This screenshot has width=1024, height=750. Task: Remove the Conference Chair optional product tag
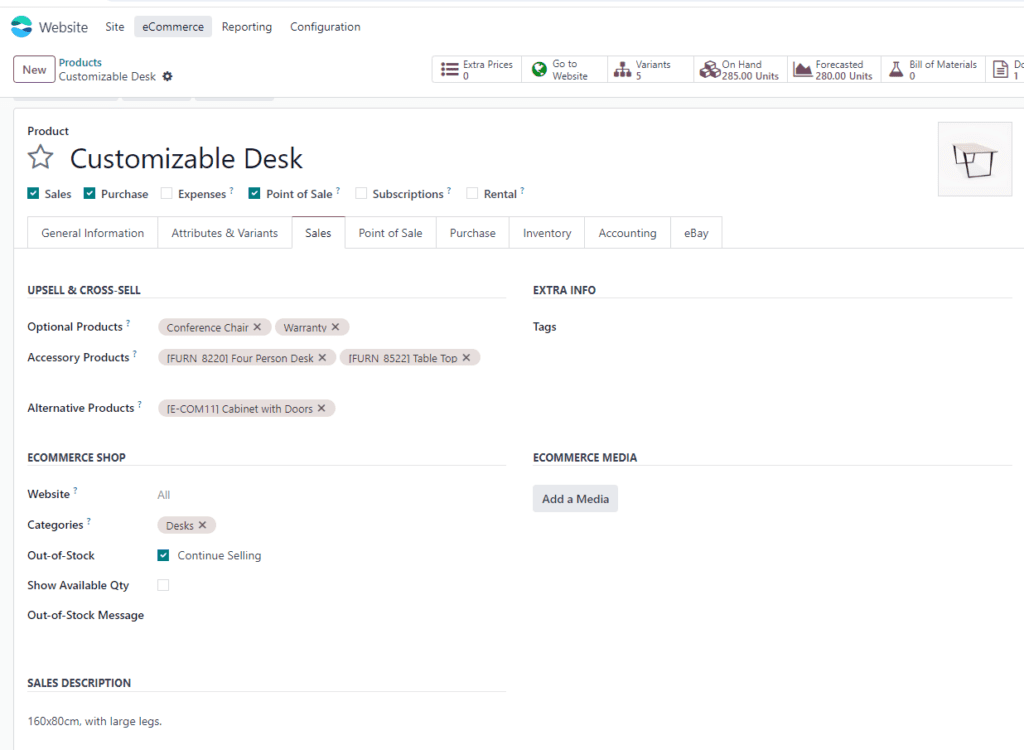(257, 327)
